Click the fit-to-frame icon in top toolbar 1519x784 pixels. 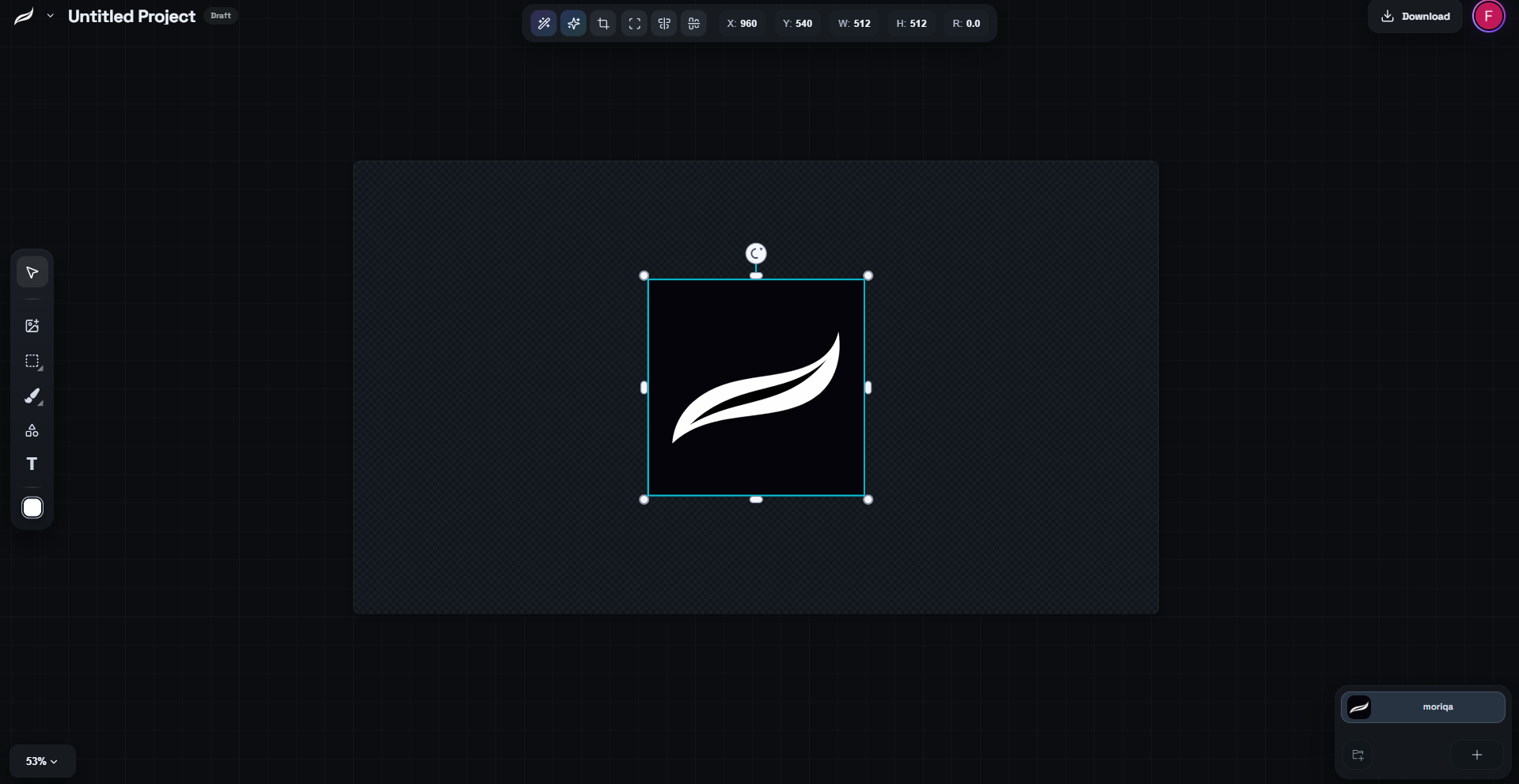(634, 24)
